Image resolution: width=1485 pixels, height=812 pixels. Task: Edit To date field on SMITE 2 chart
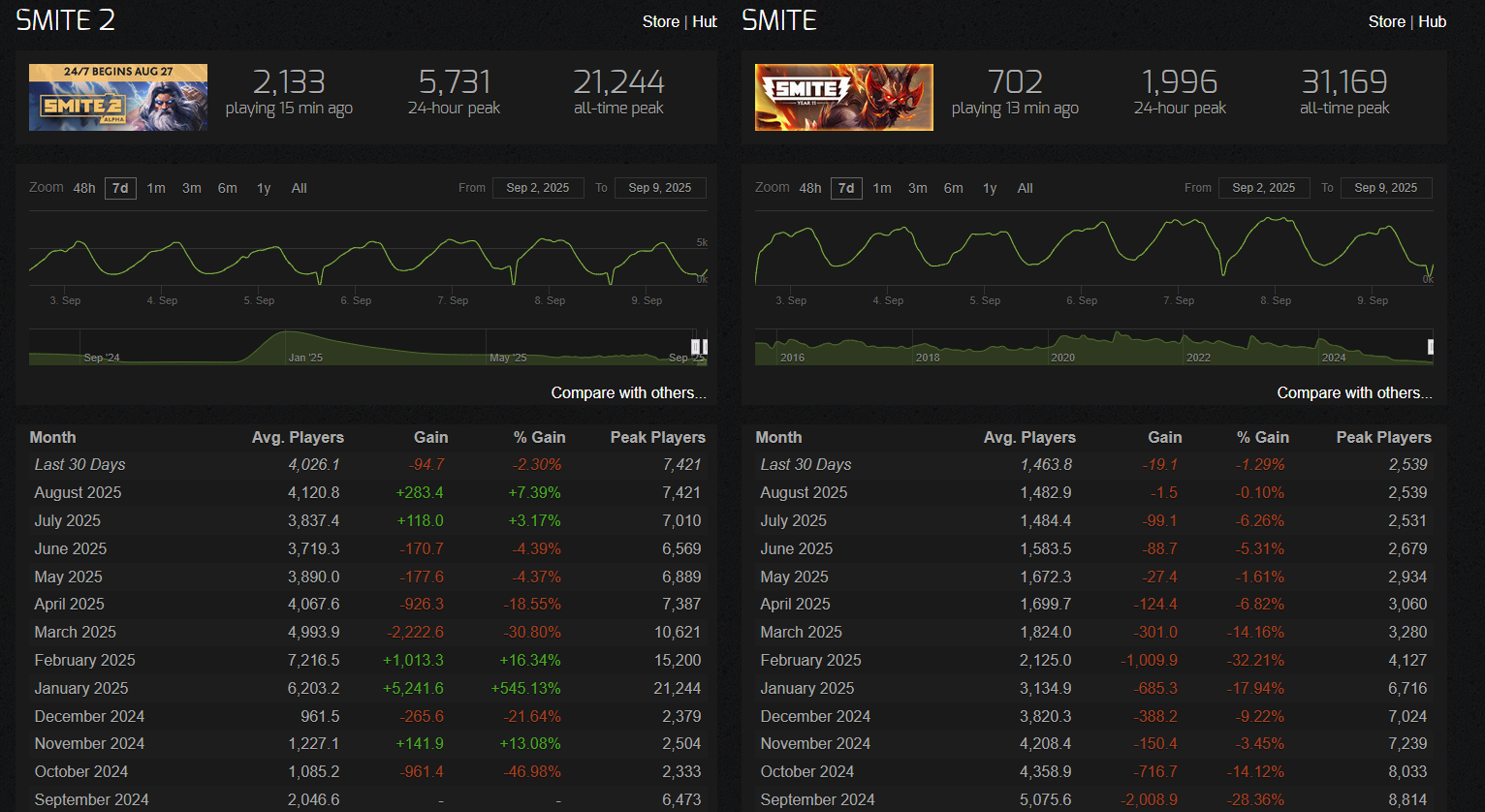(x=660, y=188)
